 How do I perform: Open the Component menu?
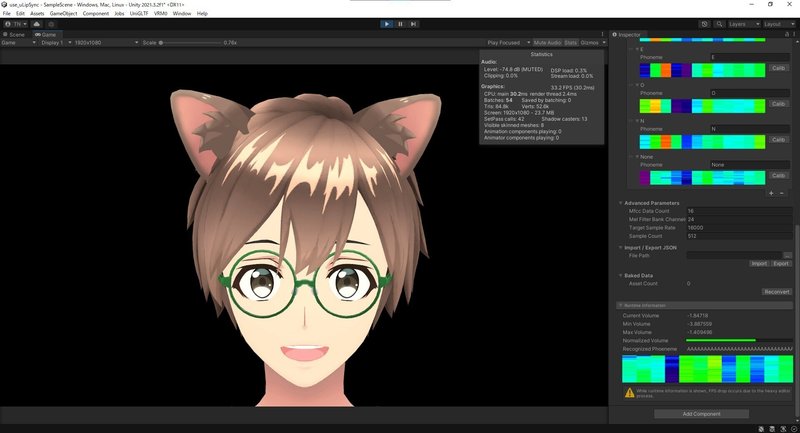[95, 14]
